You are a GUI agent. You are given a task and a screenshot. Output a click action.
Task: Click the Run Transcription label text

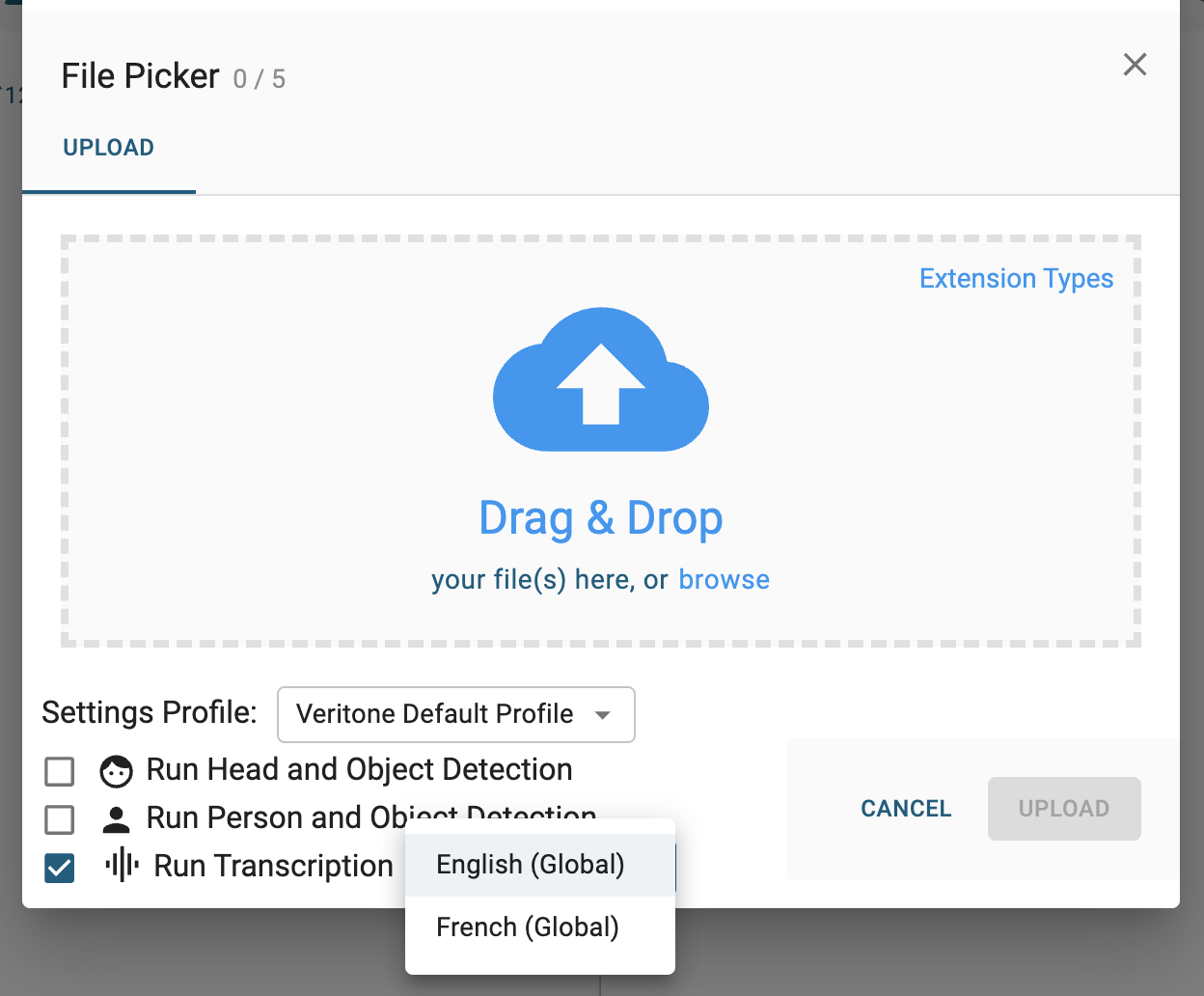pyautogui.click(x=273, y=866)
